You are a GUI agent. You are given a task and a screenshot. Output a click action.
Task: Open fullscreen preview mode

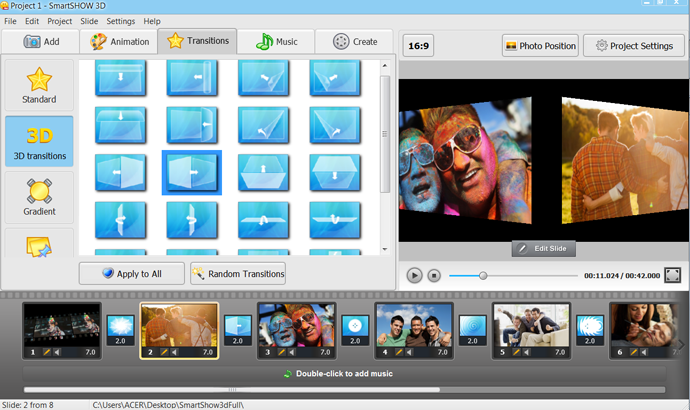pyautogui.click(x=672, y=275)
